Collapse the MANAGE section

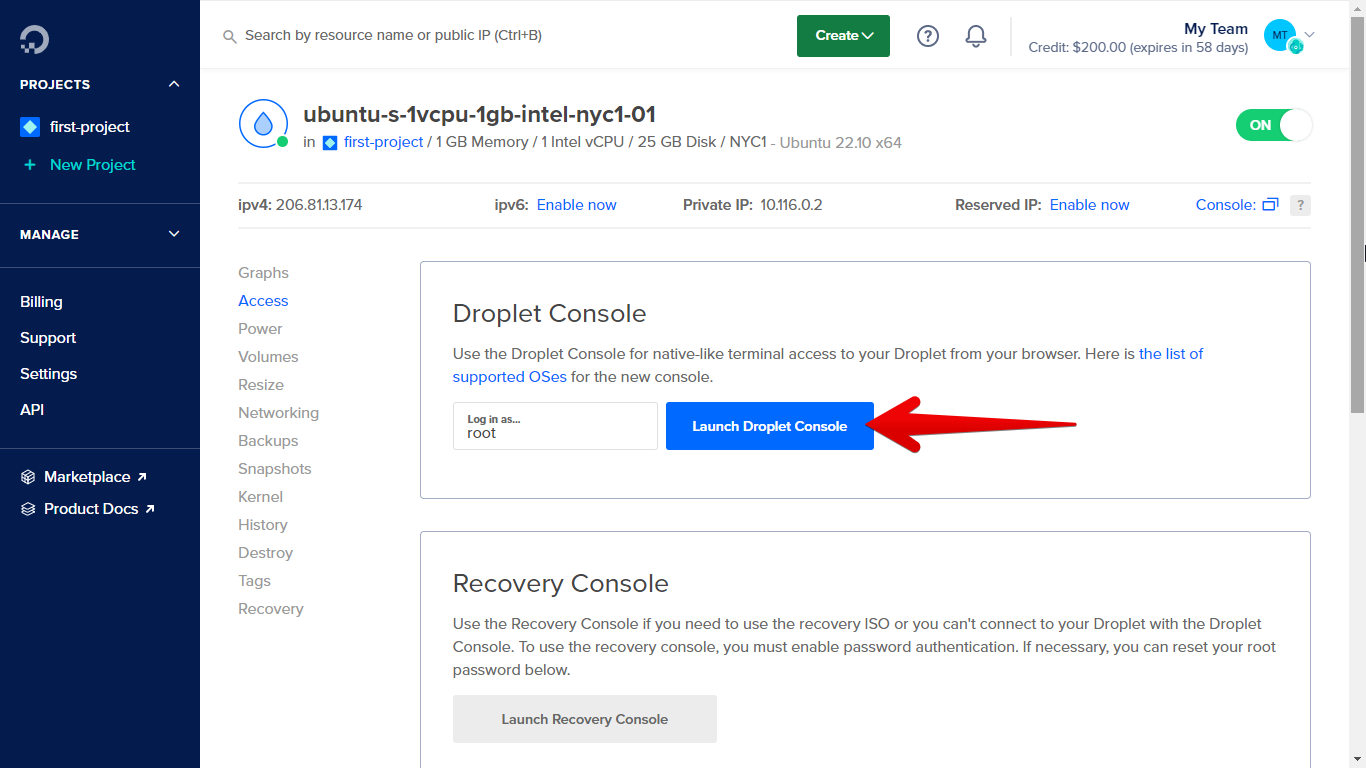(173, 234)
